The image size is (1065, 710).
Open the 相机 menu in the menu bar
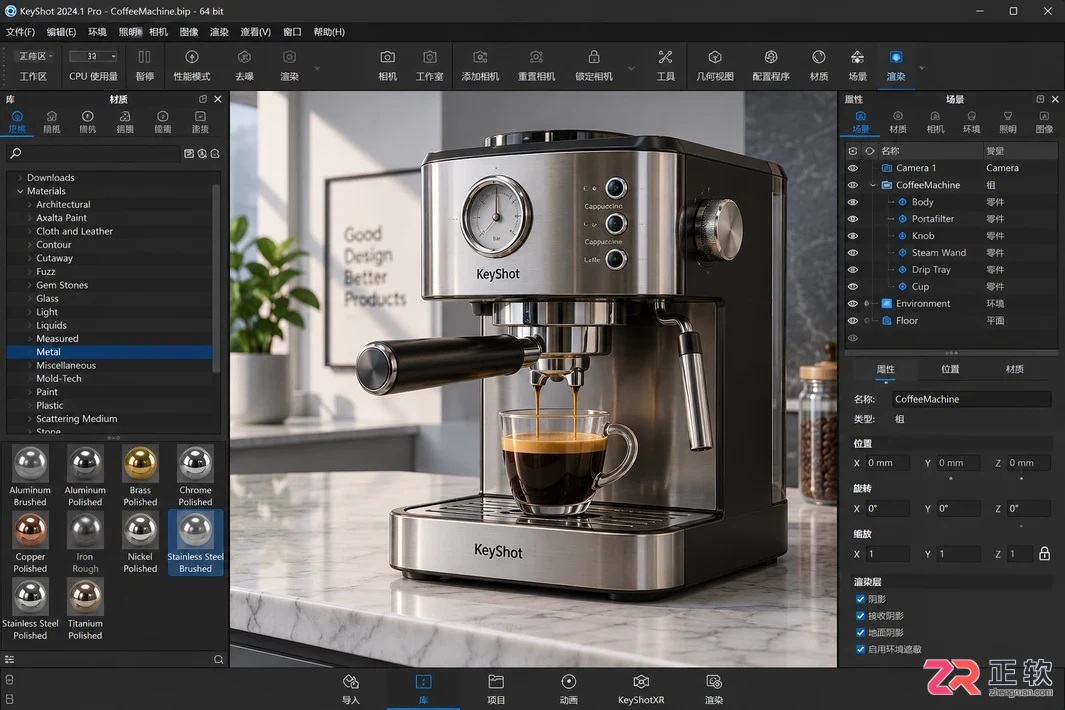pos(158,32)
